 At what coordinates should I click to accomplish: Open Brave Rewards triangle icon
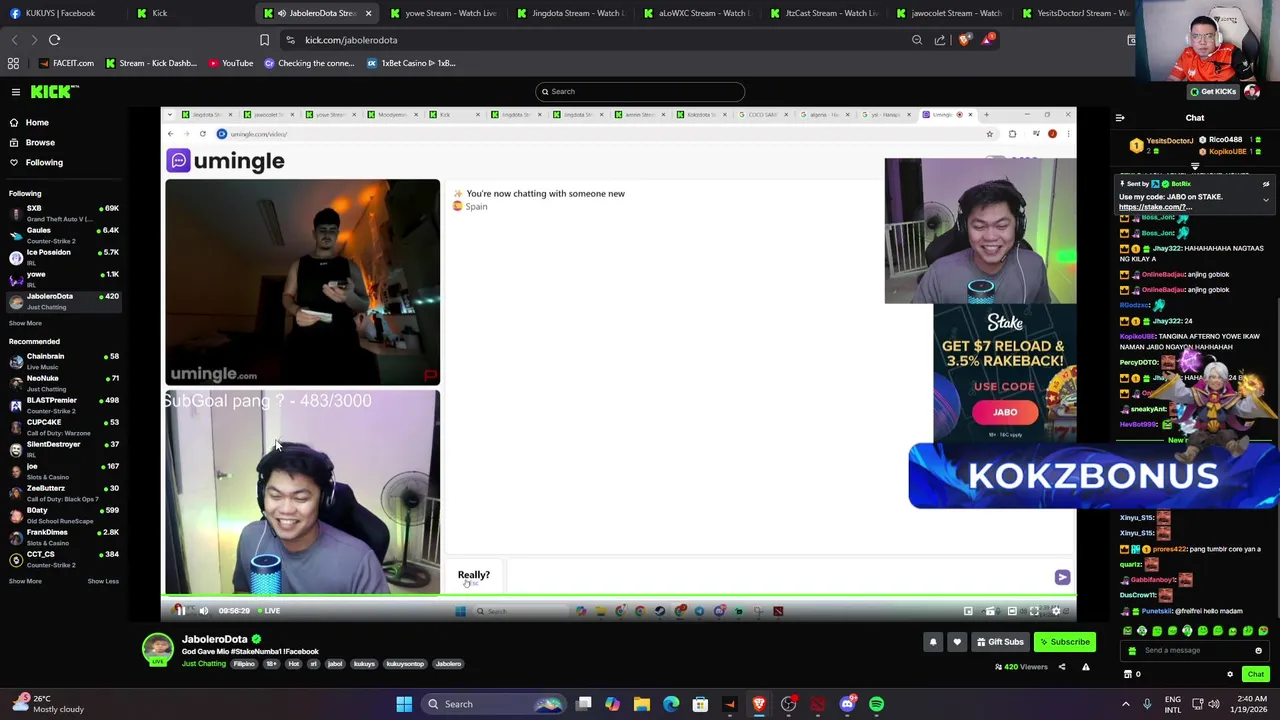point(988,40)
